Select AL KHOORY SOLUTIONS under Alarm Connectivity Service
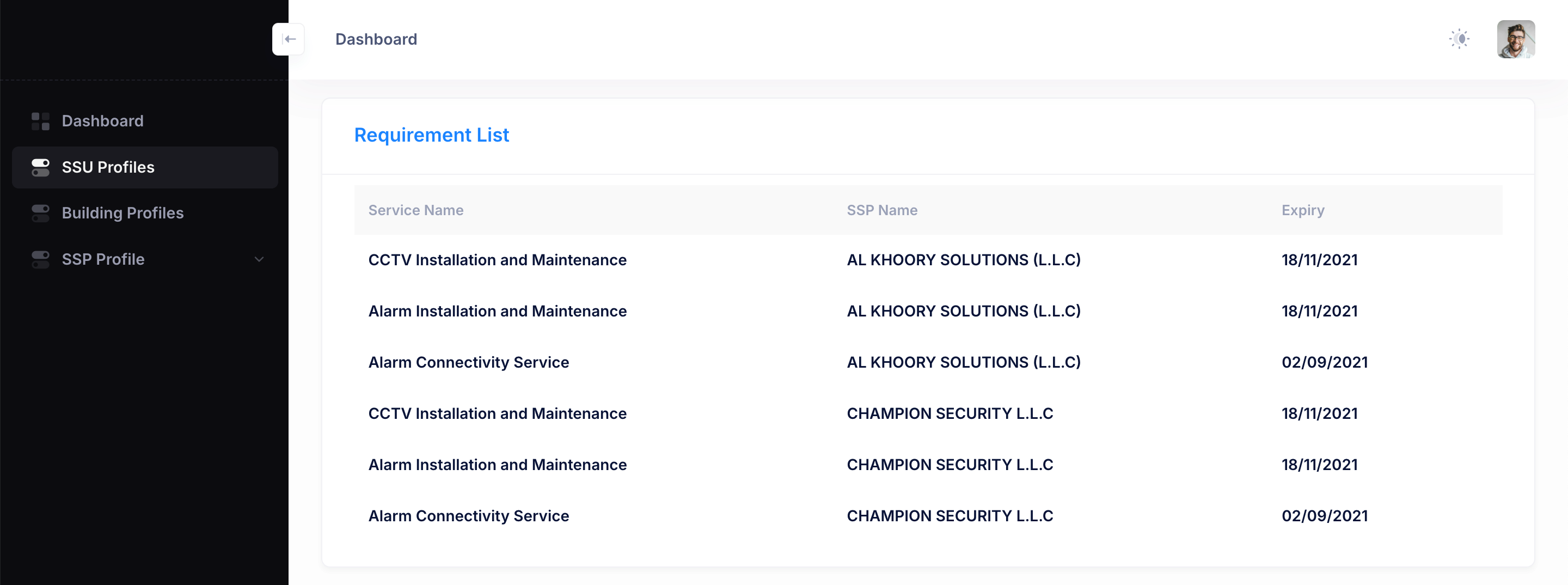Screen dimensions: 1568x585 pos(964,362)
